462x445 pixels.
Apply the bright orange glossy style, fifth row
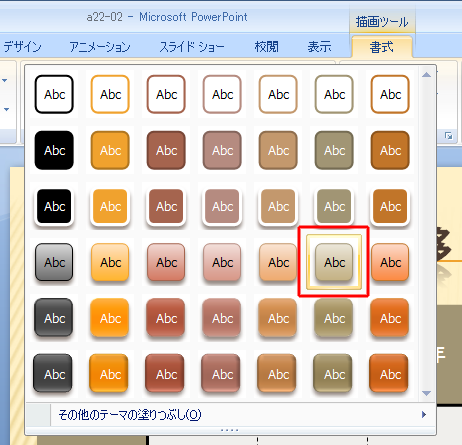coord(110,318)
